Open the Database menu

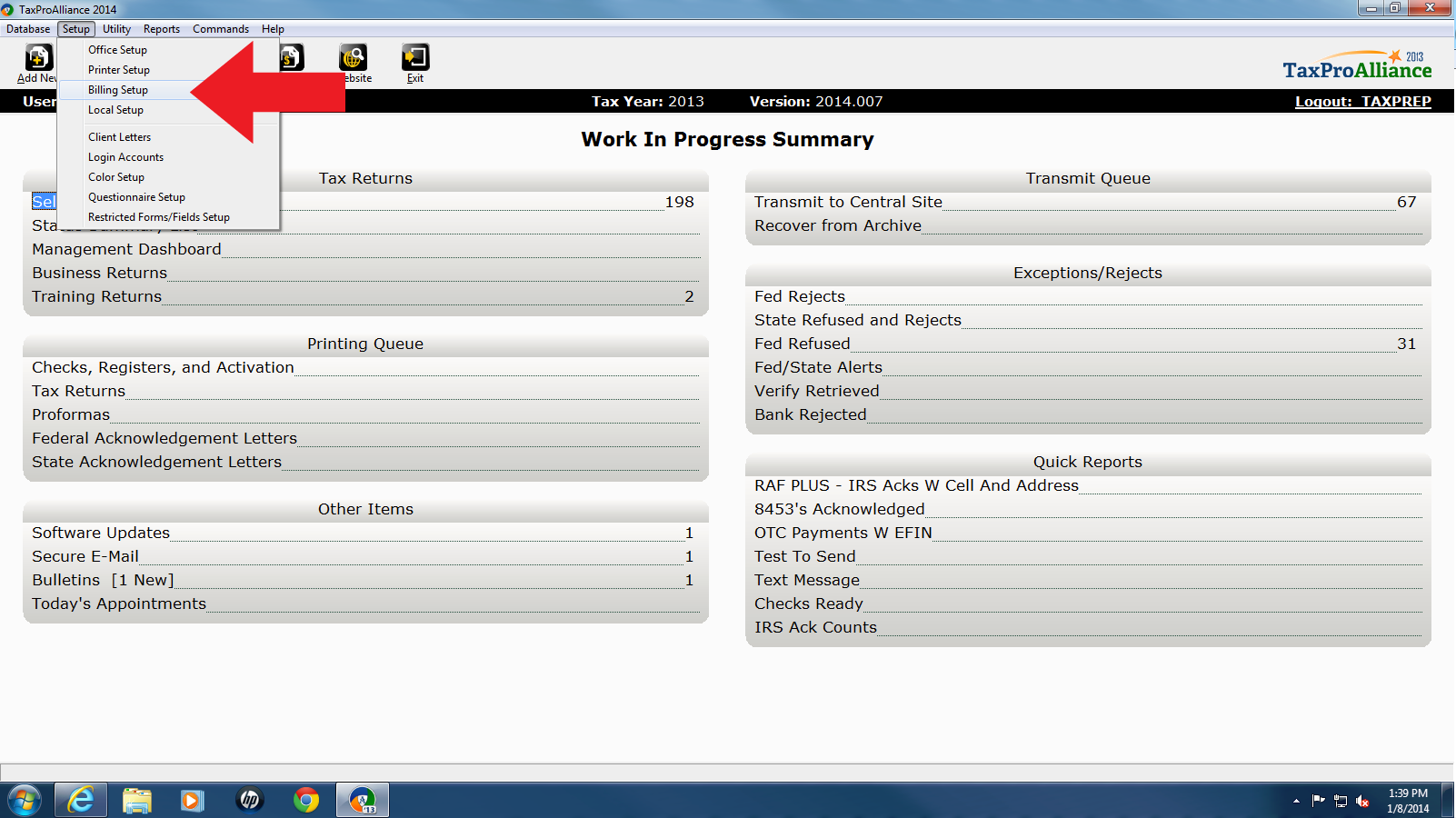click(x=28, y=29)
